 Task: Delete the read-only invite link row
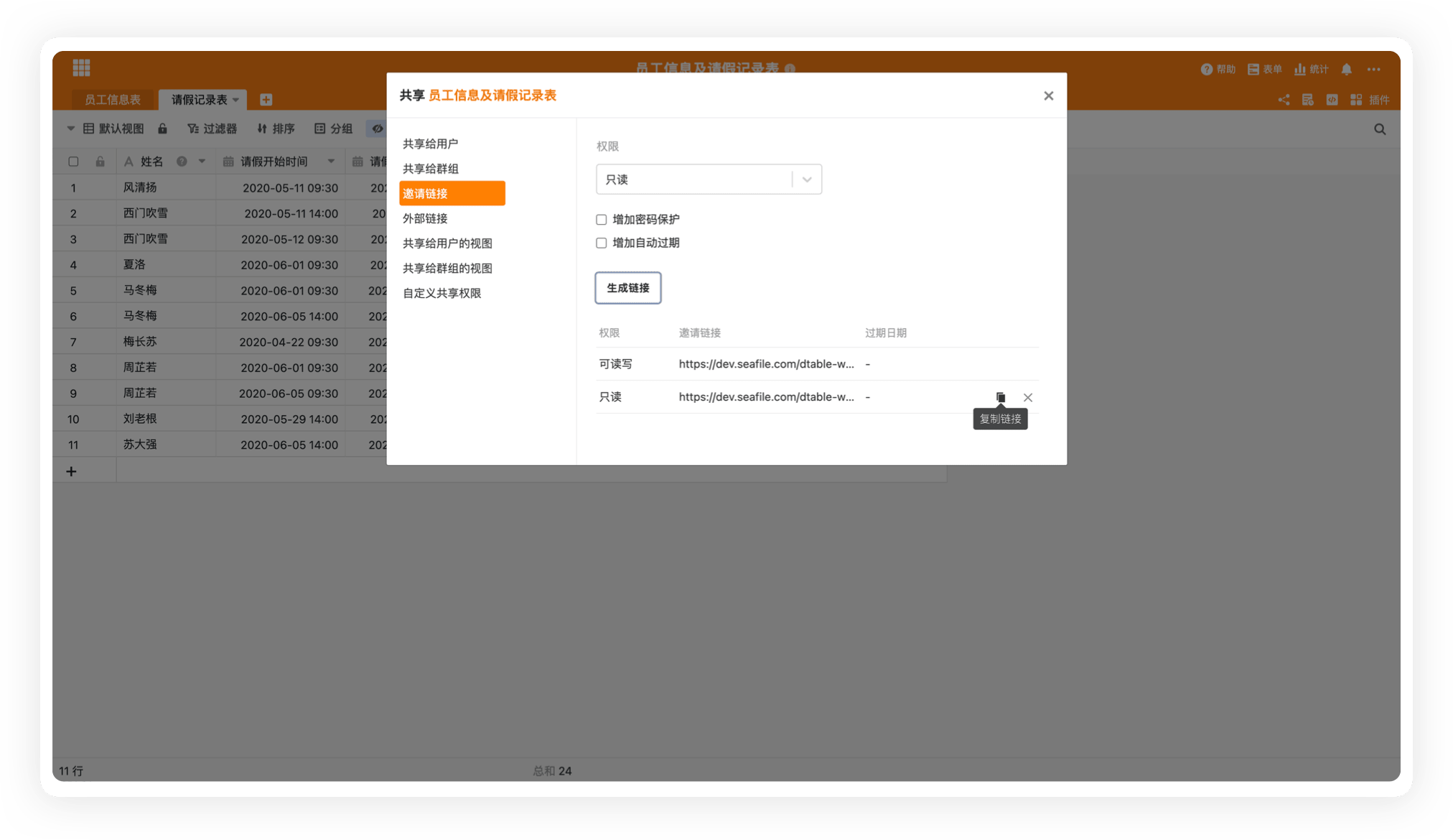pyautogui.click(x=1027, y=397)
